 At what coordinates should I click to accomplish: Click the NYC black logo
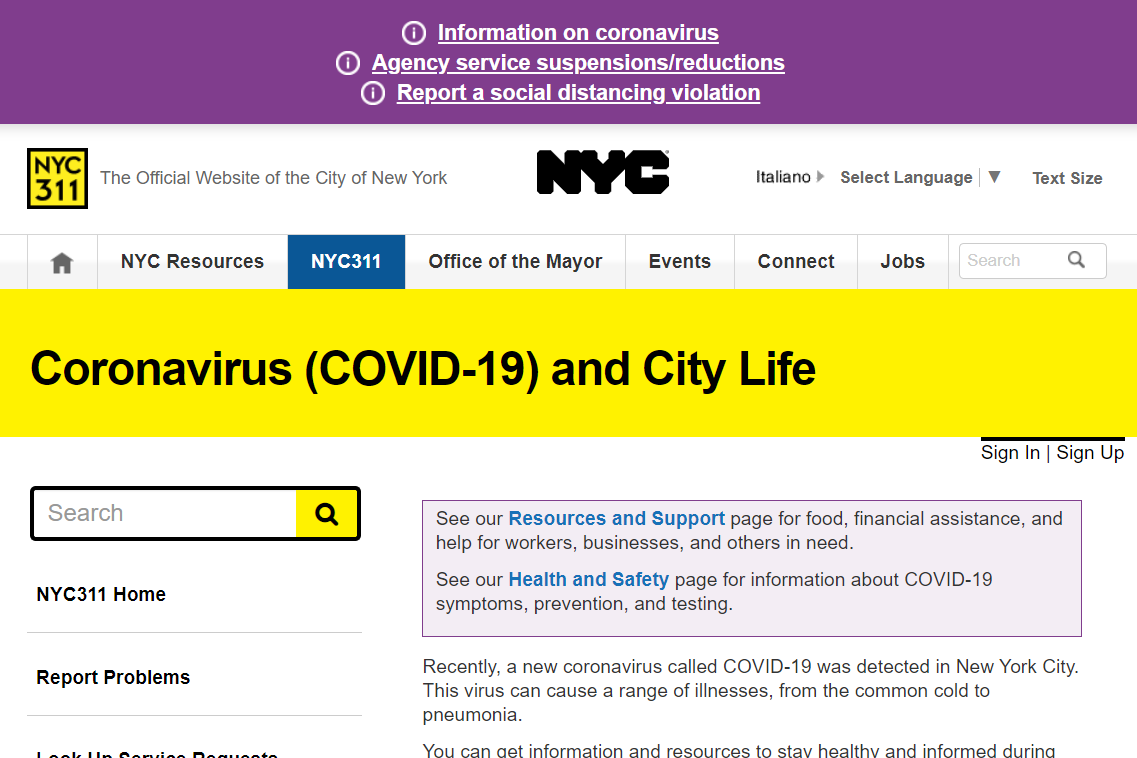(x=603, y=172)
